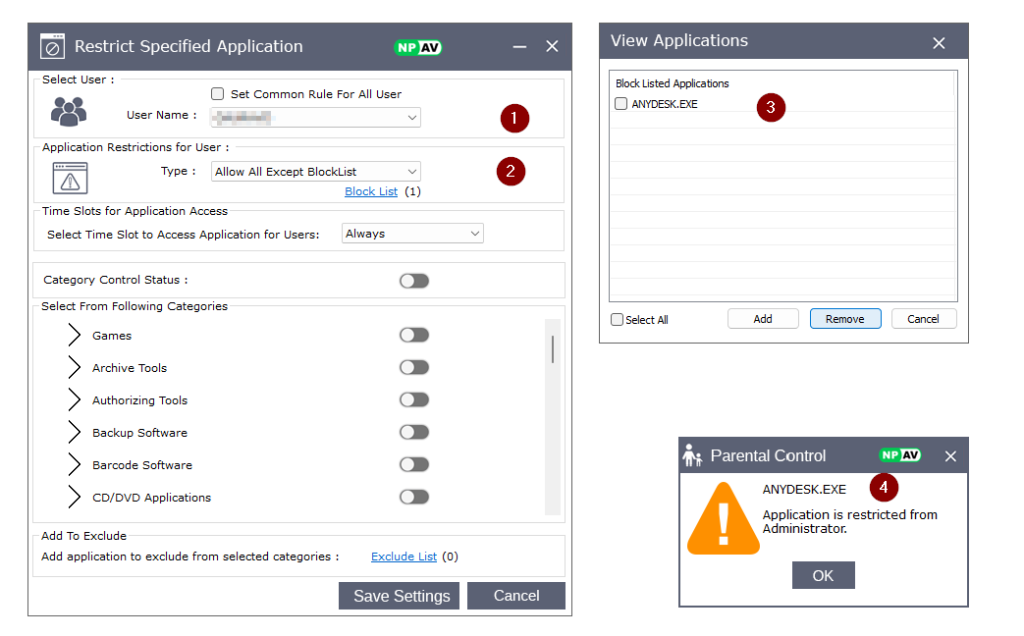Image resolution: width=1024 pixels, height=636 pixels.
Task: Close the View Applications window
Action: 938,42
